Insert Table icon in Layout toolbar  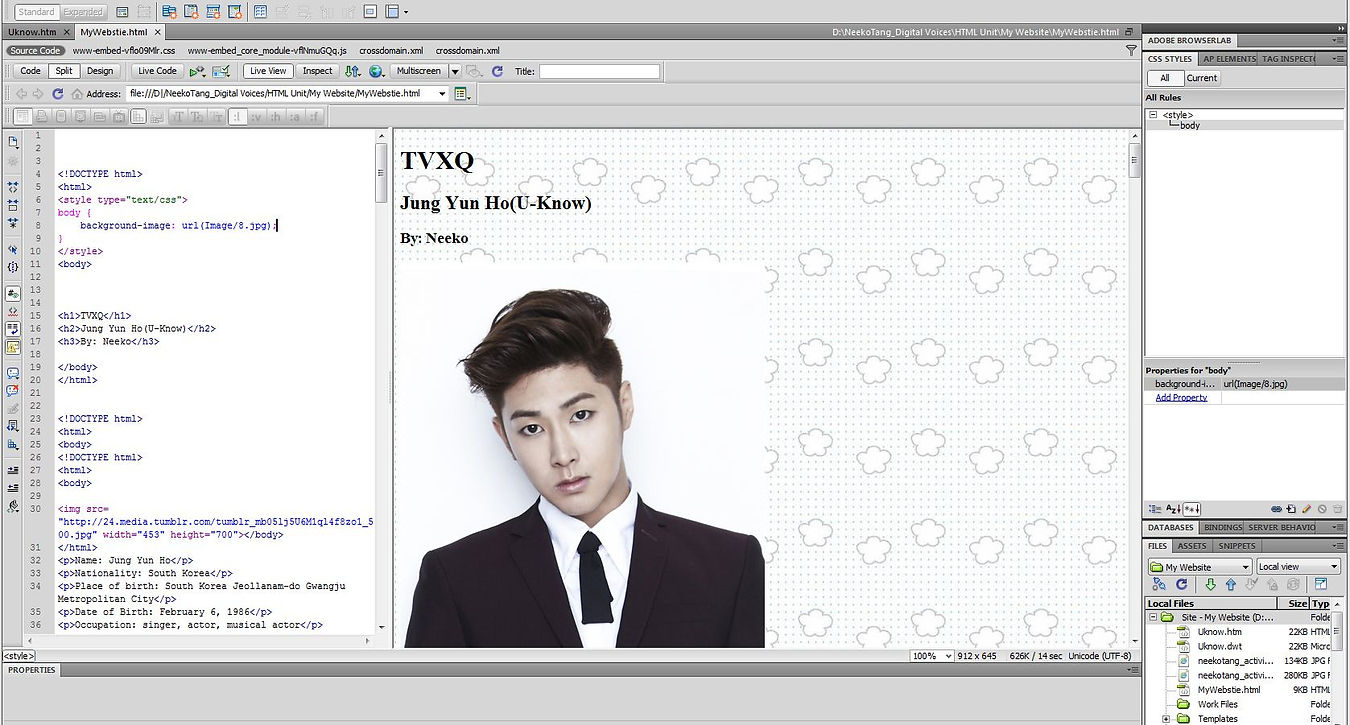260,12
